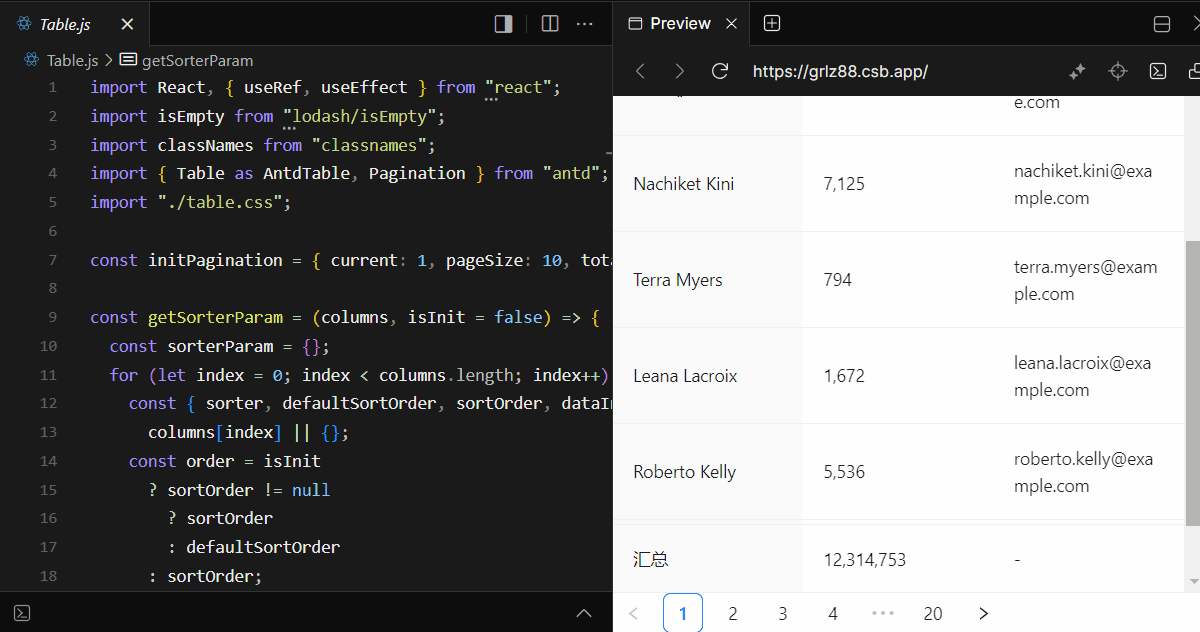Close the Table.js editor tab
The height and width of the screenshot is (632, 1200).
tap(126, 24)
